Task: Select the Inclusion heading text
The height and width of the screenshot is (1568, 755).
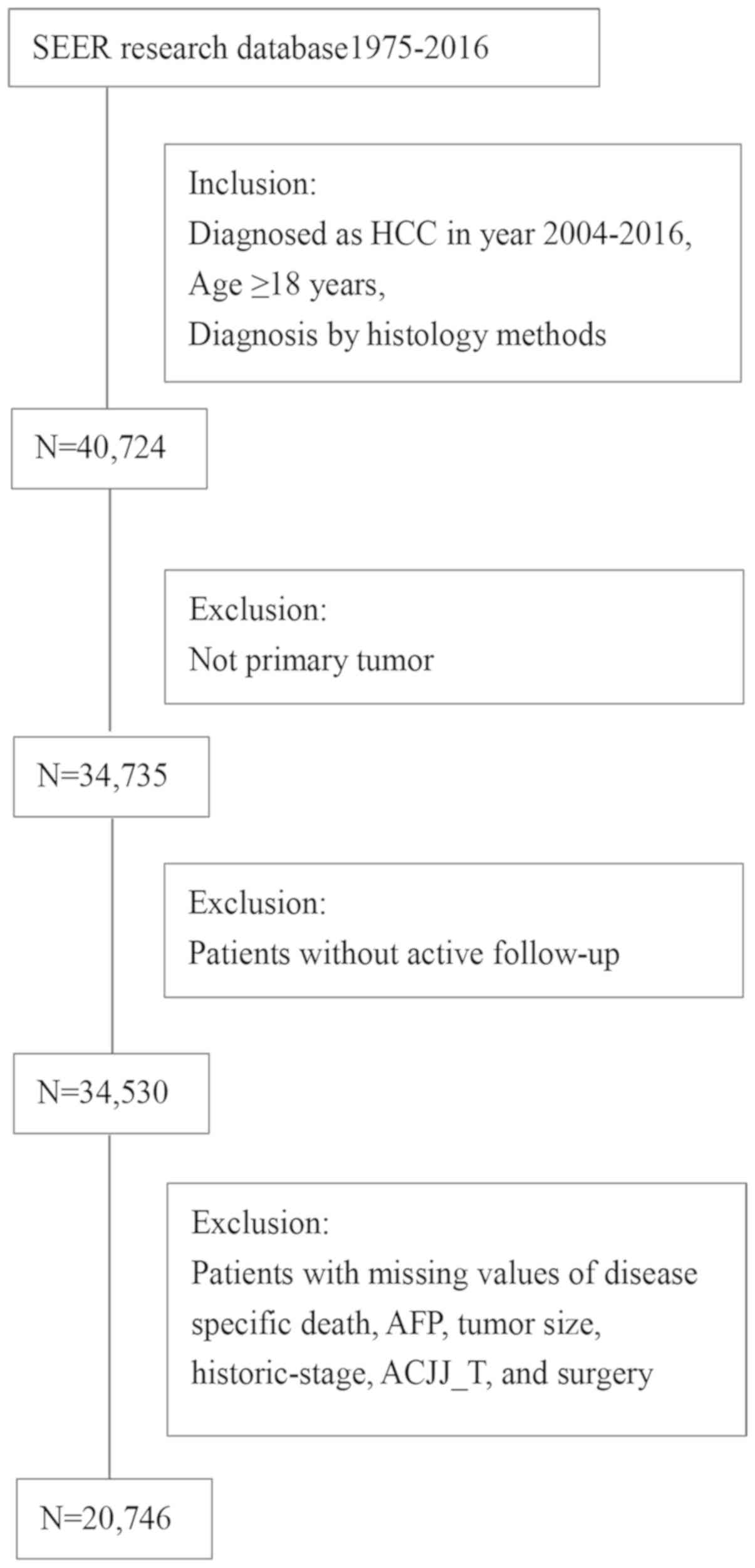Action: pyautogui.click(x=253, y=183)
